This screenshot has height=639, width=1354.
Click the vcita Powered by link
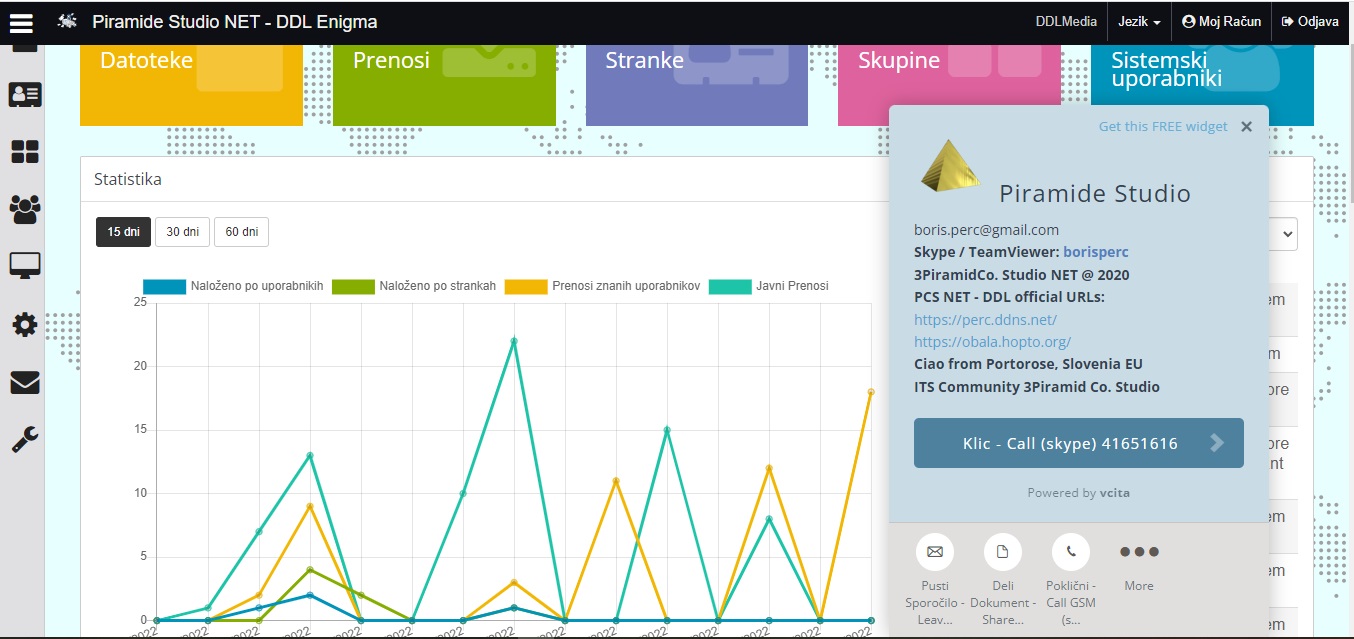point(1117,492)
